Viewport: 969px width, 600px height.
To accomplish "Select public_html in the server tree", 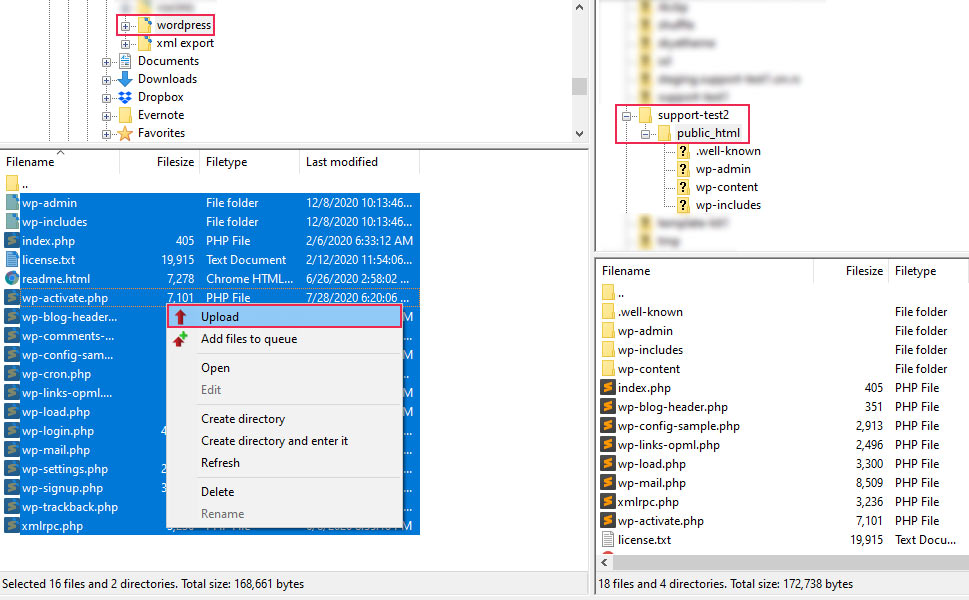I will click(x=708, y=133).
